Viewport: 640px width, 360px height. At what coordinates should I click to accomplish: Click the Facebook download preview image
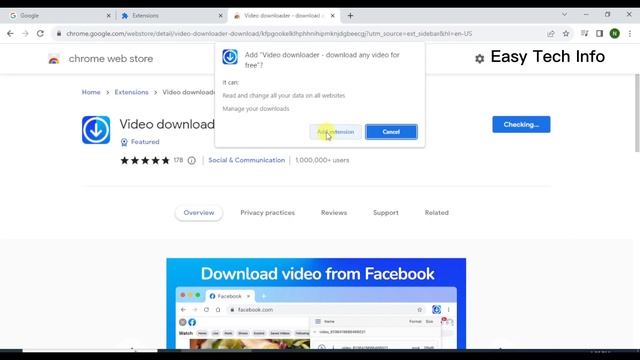pyautogui.click(x=316, y=303)
